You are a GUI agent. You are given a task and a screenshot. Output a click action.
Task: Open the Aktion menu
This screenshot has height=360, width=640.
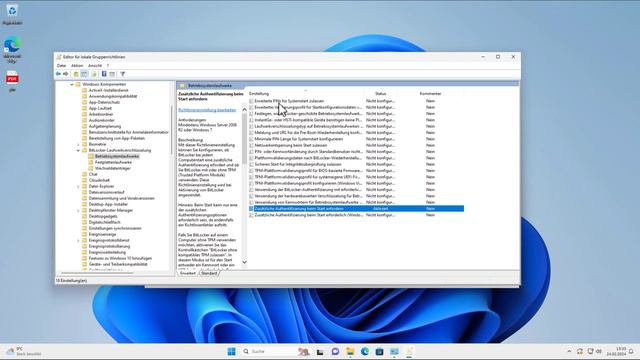point(77,65)
